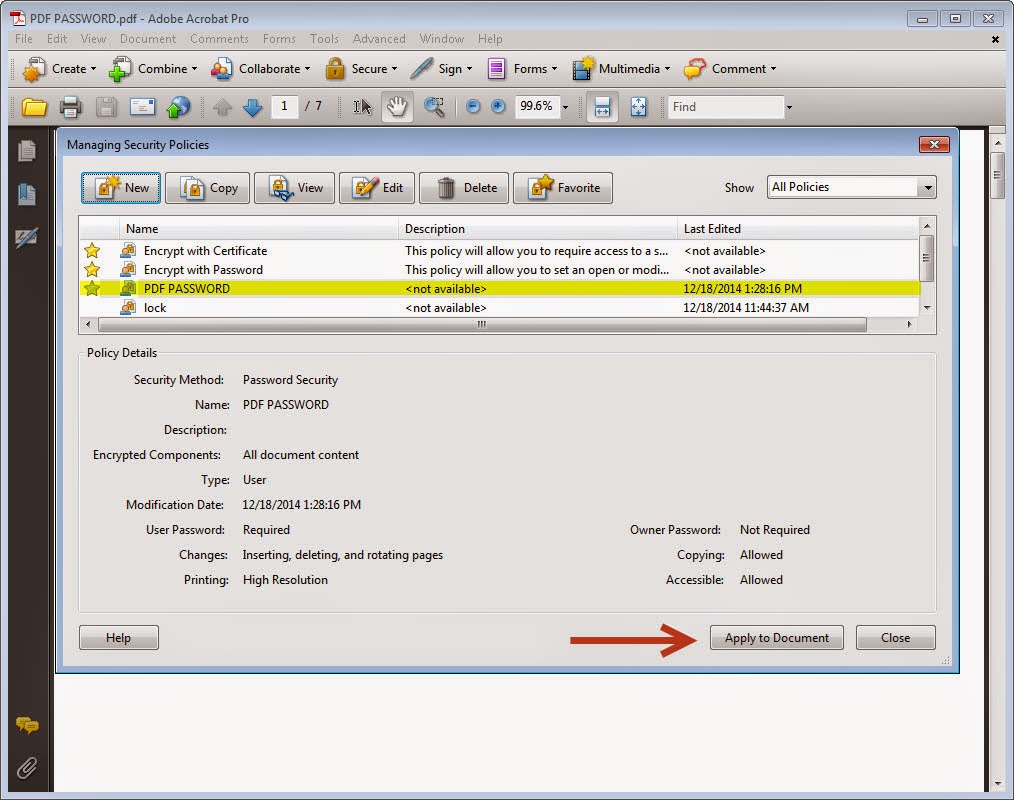
Task: Click the Find search field
Action: tap(726, 107)
